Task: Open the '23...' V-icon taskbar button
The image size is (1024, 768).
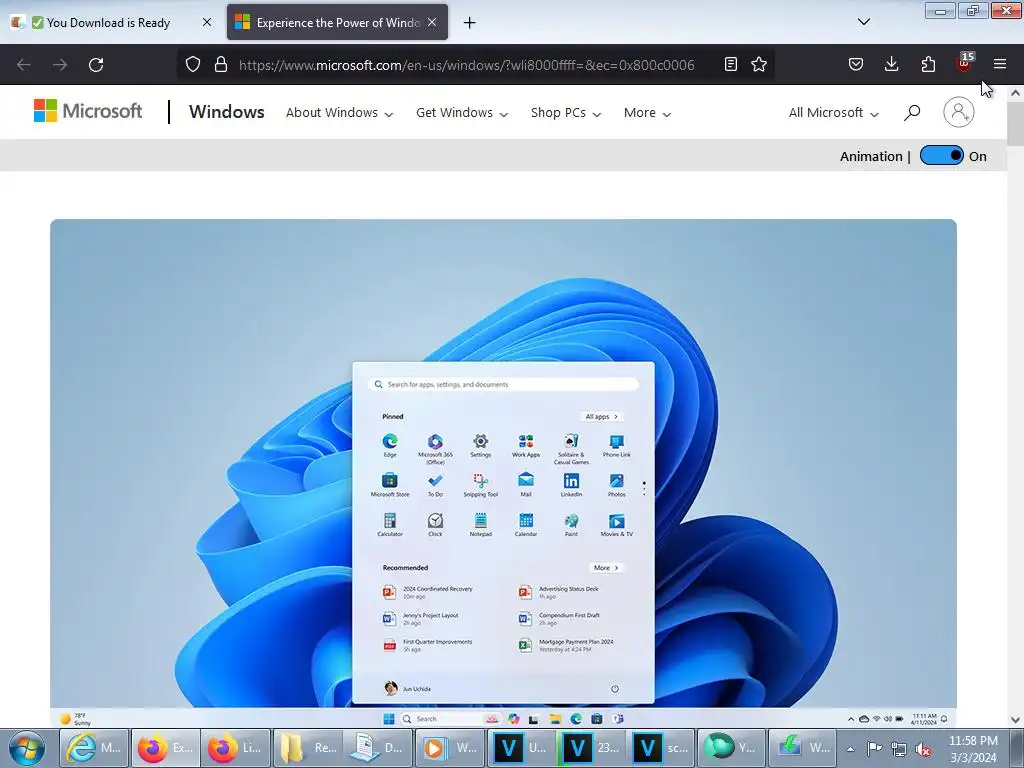Action: pos(590,748)
